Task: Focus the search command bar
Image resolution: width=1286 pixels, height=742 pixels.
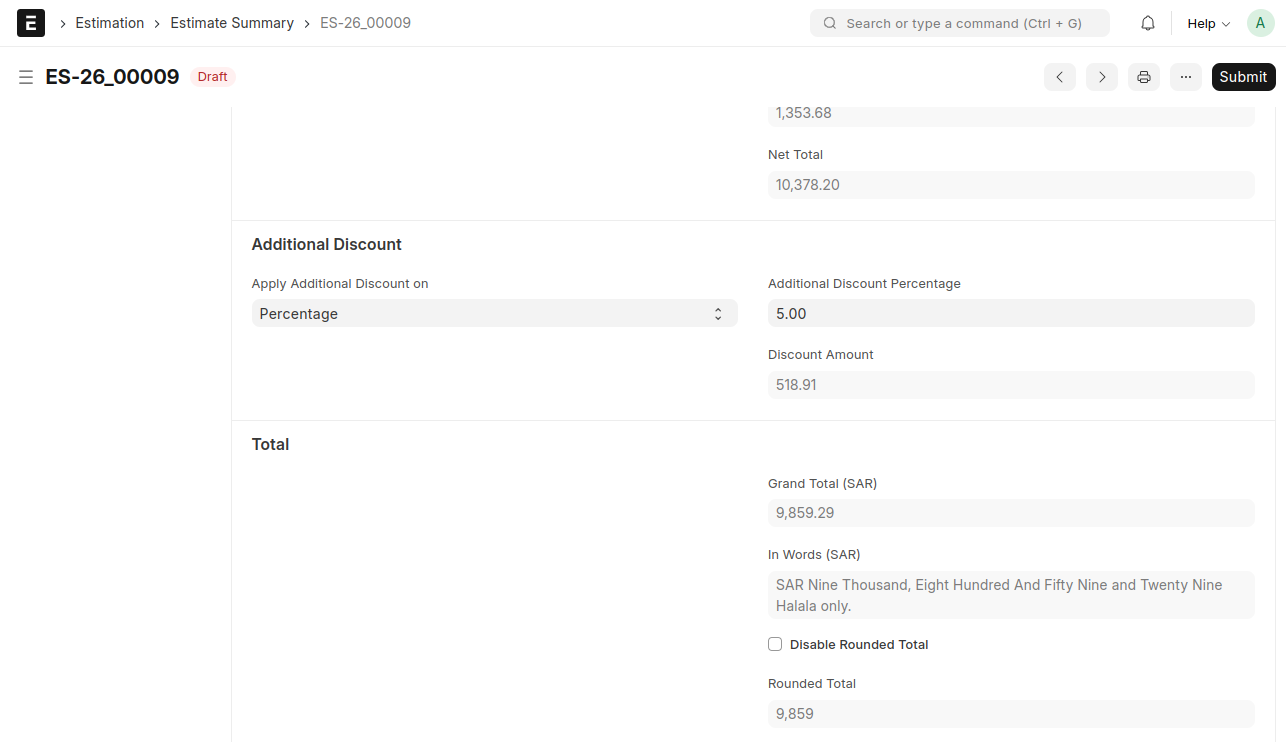Action: [x=960, y=23]
